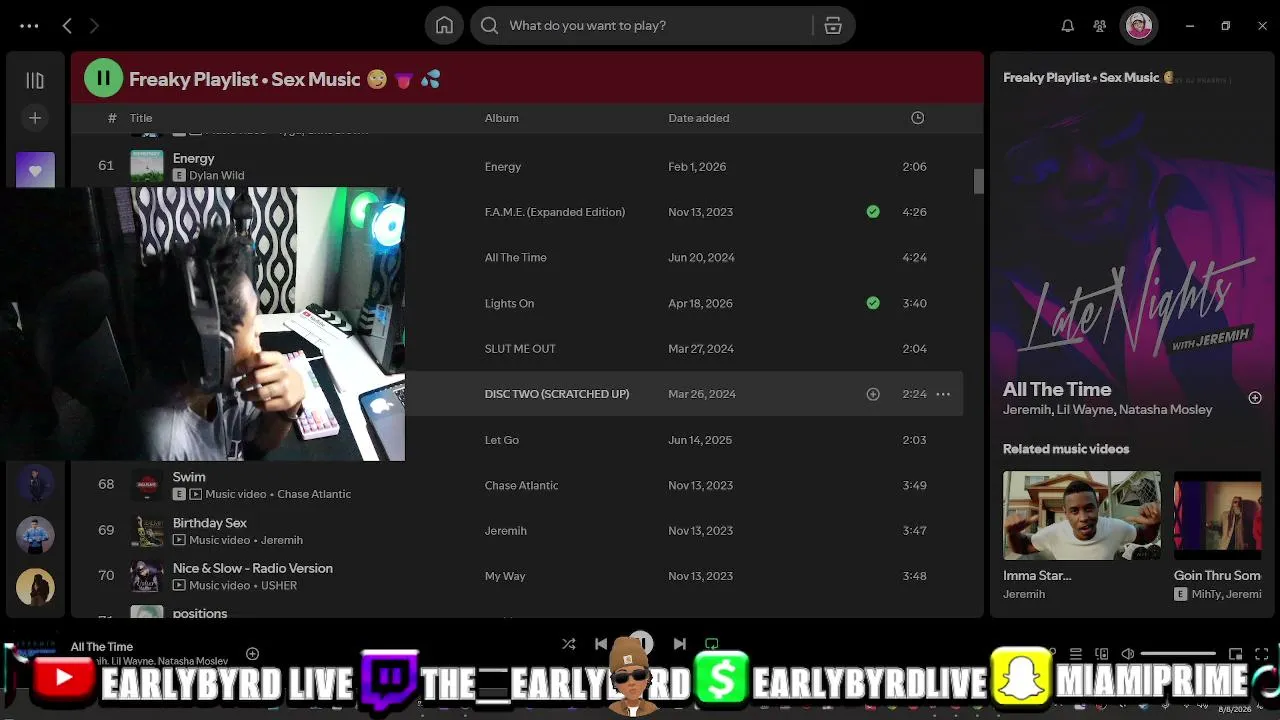Open the All The Time album link

pyautogui.click(x=516, y=258)
